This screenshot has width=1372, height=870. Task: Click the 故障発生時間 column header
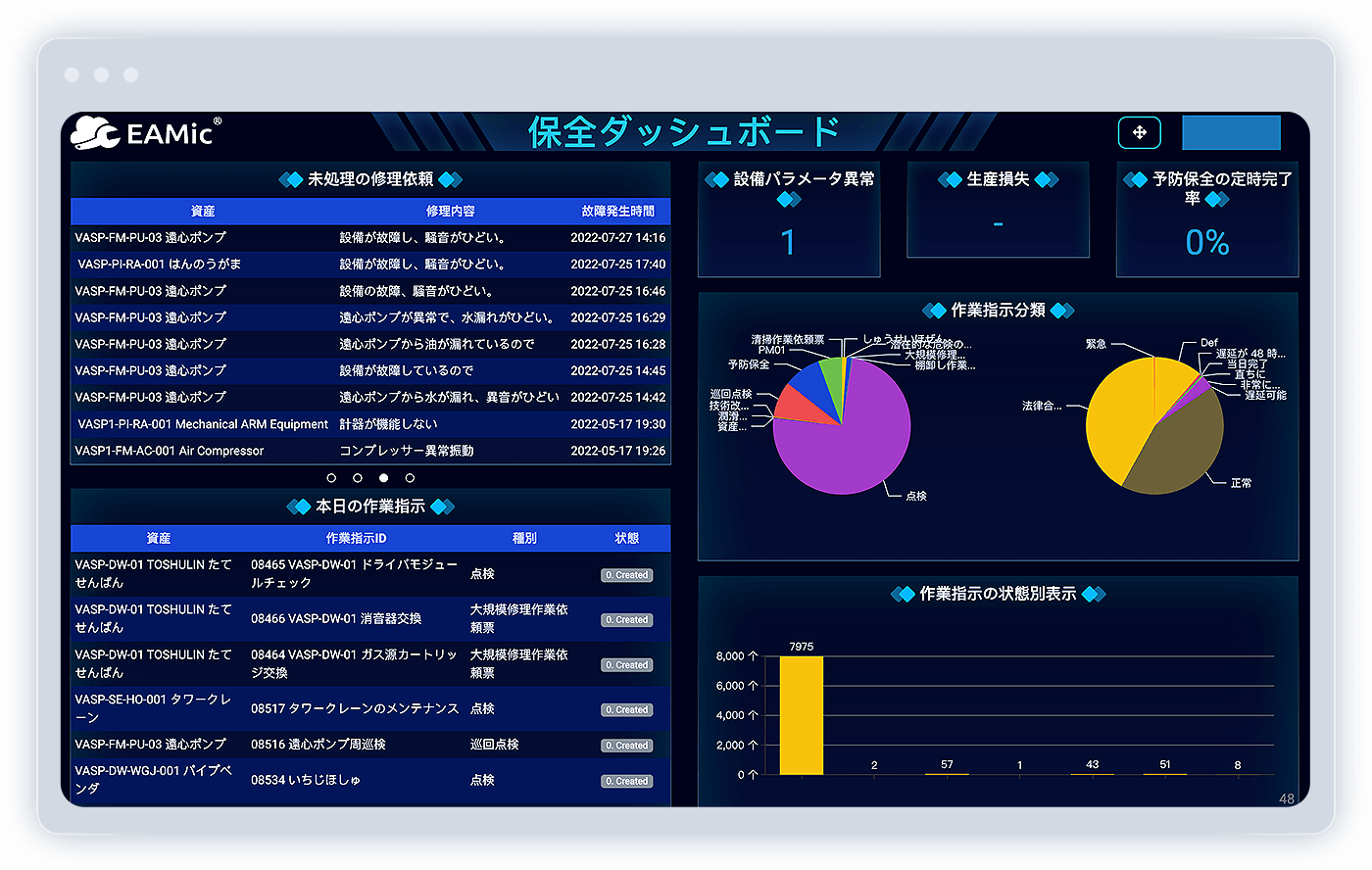point(617,211)
